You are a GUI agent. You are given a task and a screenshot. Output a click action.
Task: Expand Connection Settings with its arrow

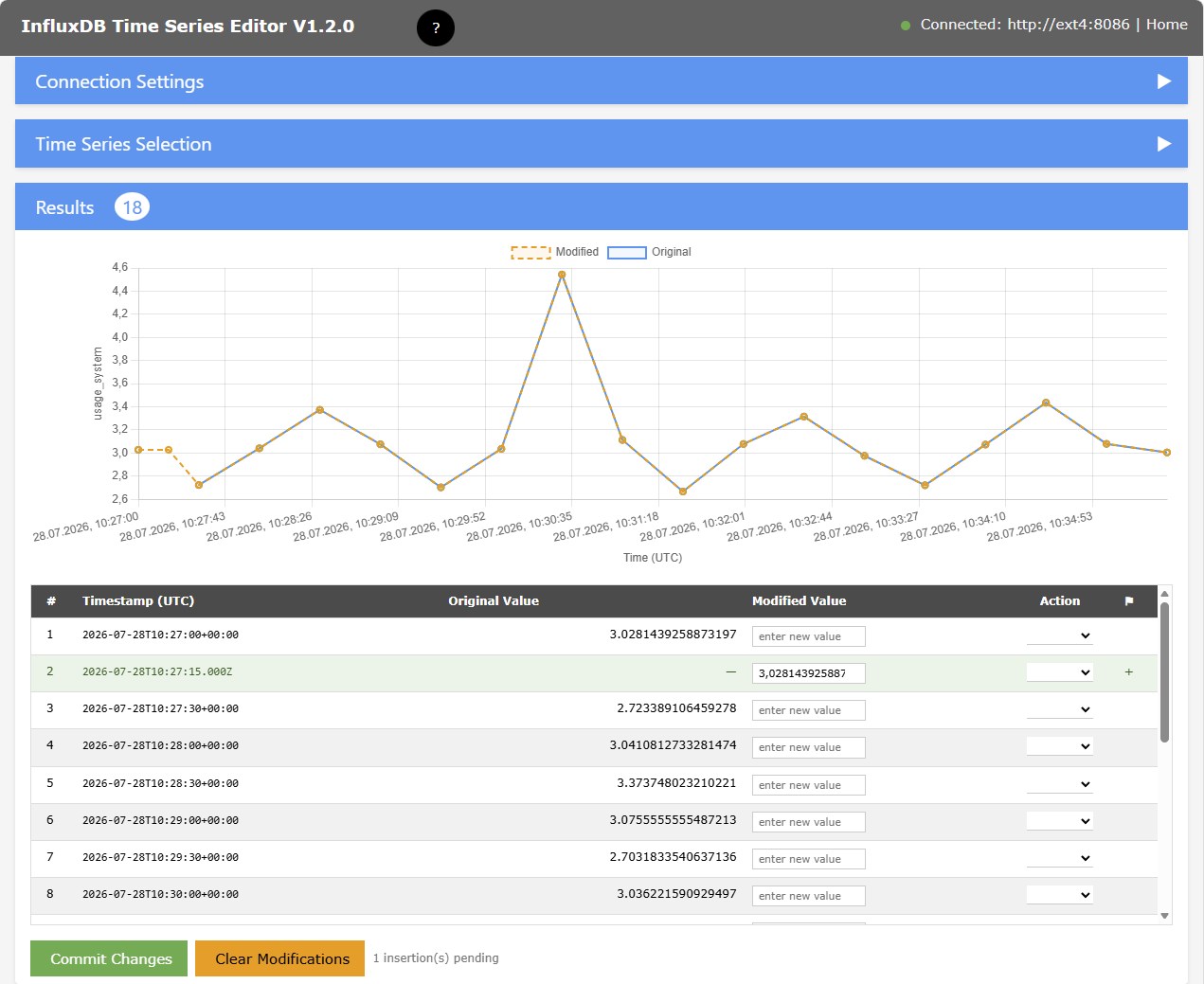pyautogui.click(x=1164, y=81)
